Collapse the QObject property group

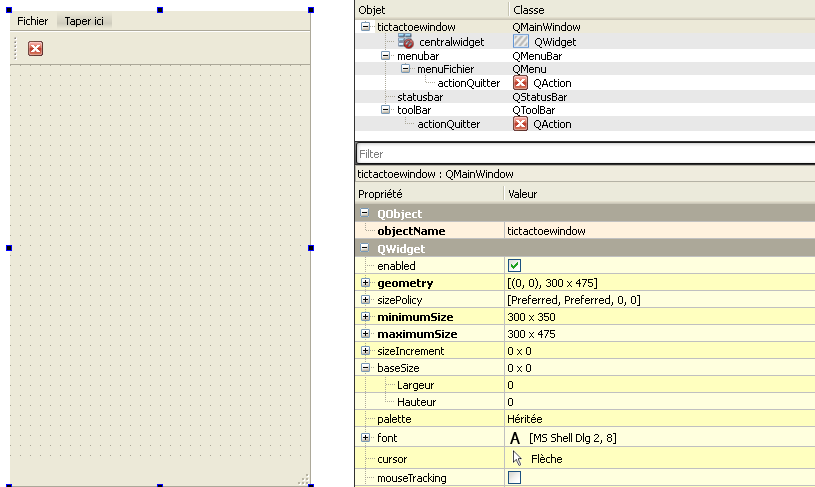pos(365,214)
